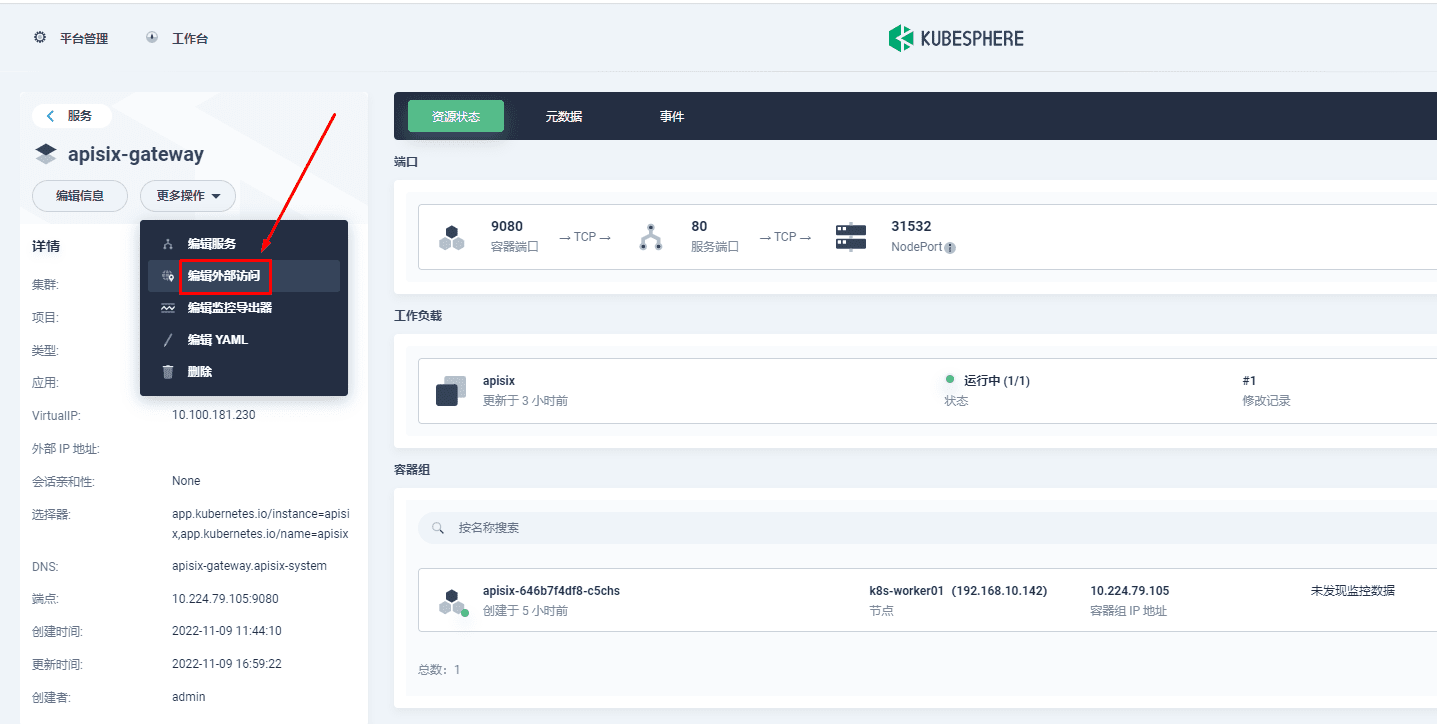
Task: Click the edit external access globe icon
Action: 168,276
